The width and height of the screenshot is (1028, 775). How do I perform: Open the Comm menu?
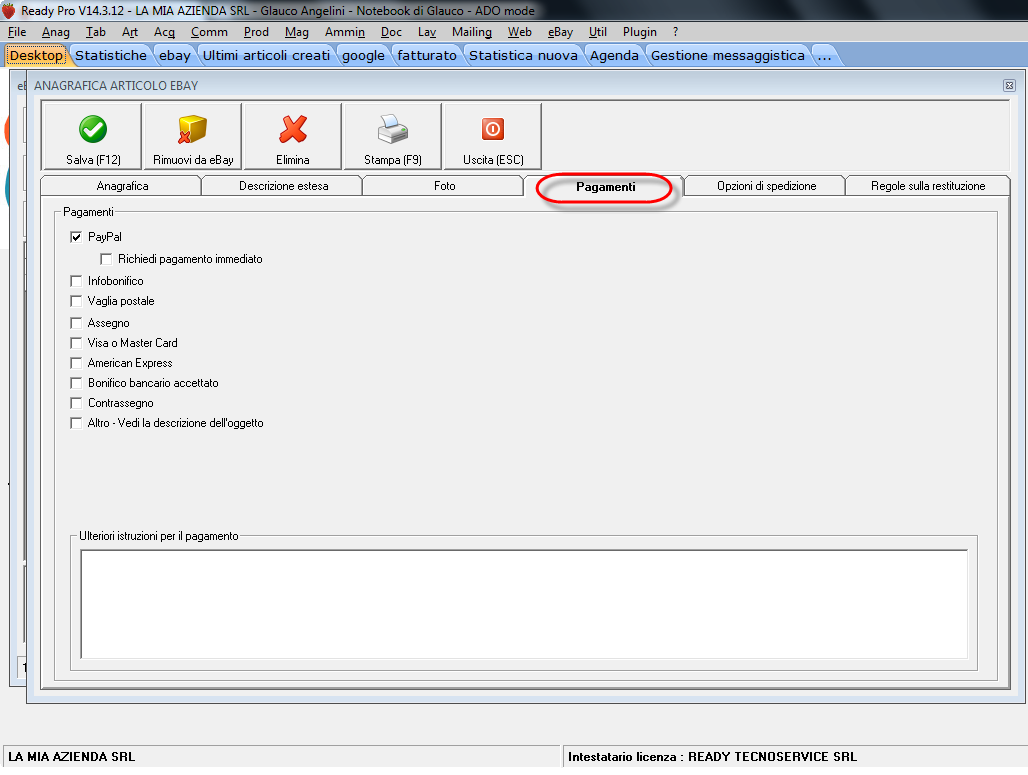(209, 32)
